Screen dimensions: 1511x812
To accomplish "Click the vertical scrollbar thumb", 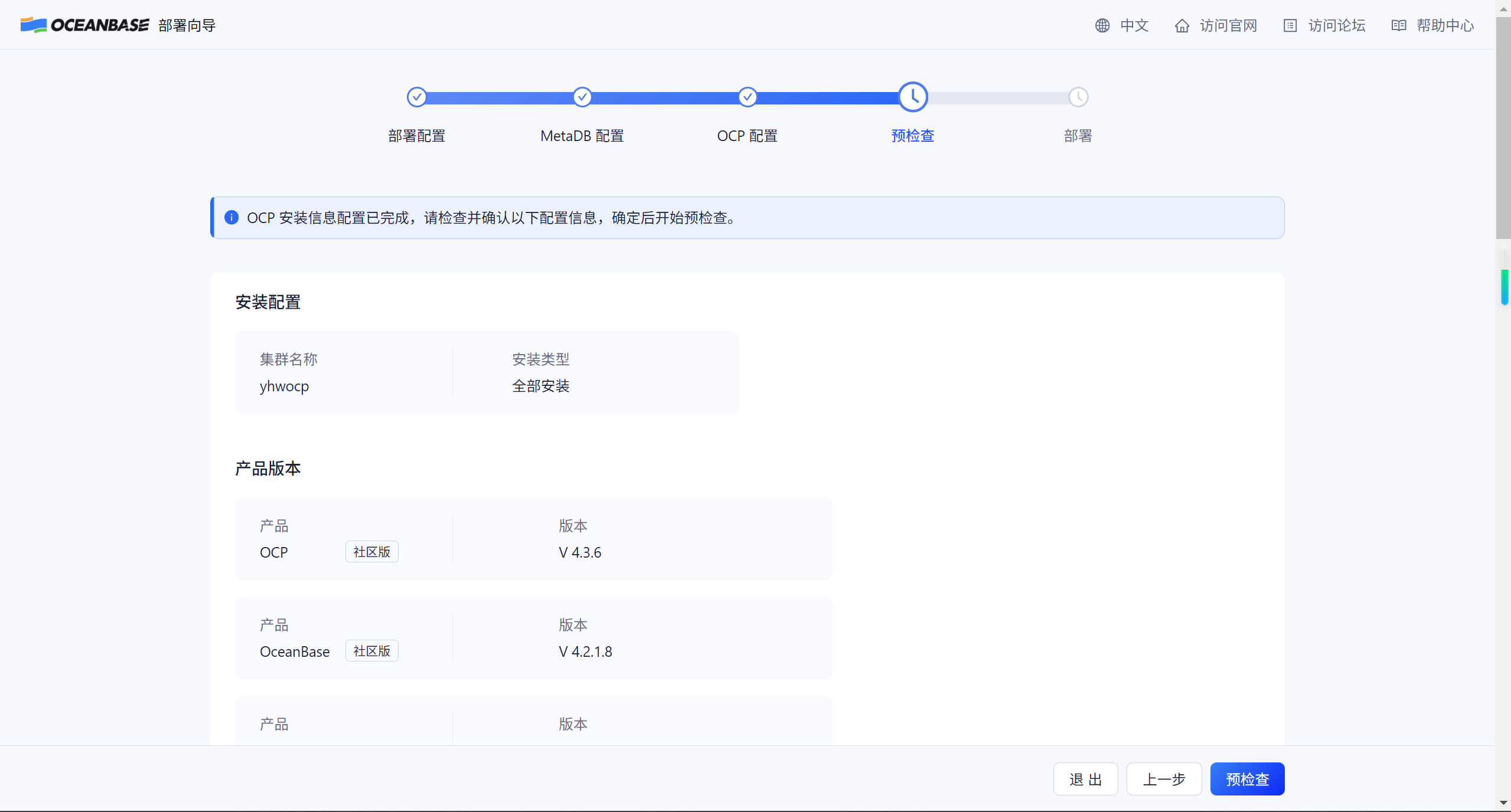I will pyautogui.click(x=1503, y=127).
